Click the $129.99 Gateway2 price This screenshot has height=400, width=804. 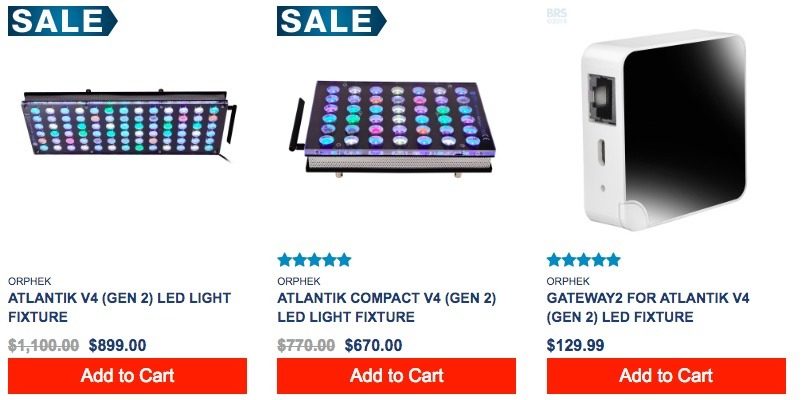pos(575,345)
